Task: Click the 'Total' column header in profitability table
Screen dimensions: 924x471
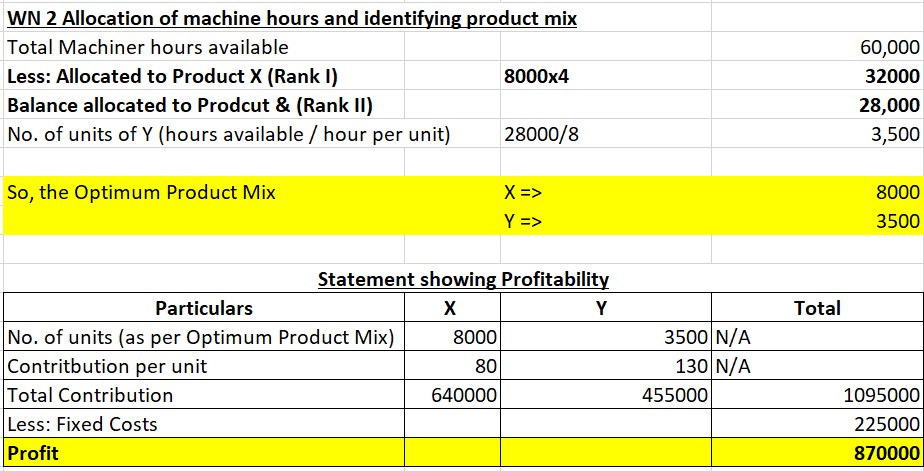Action: [817, 308]
